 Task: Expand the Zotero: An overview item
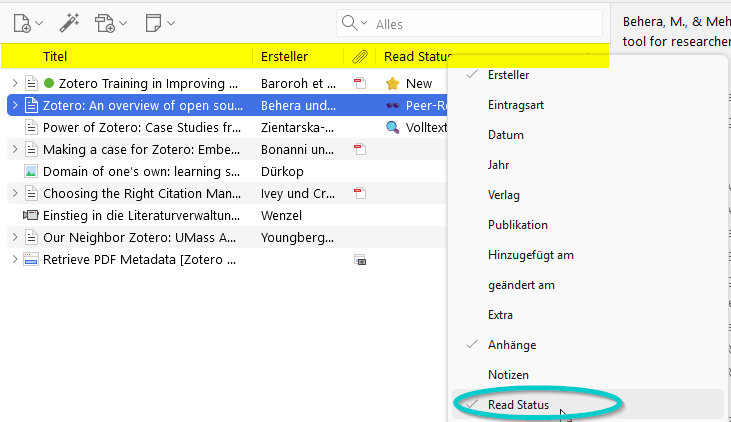point(15,105)
